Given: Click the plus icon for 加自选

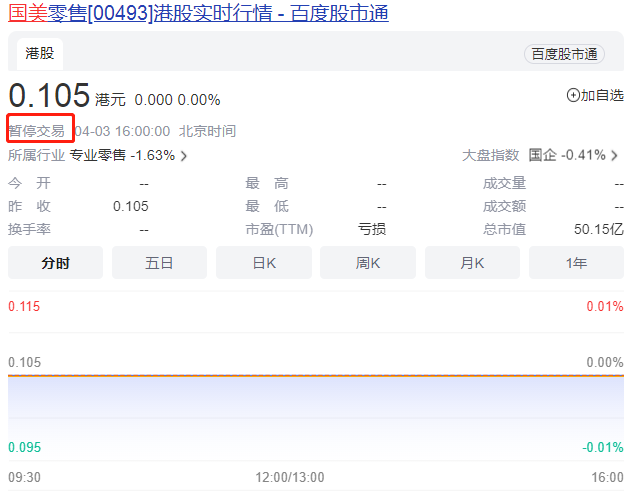Looking at the screenshot, I should [573, 95].
